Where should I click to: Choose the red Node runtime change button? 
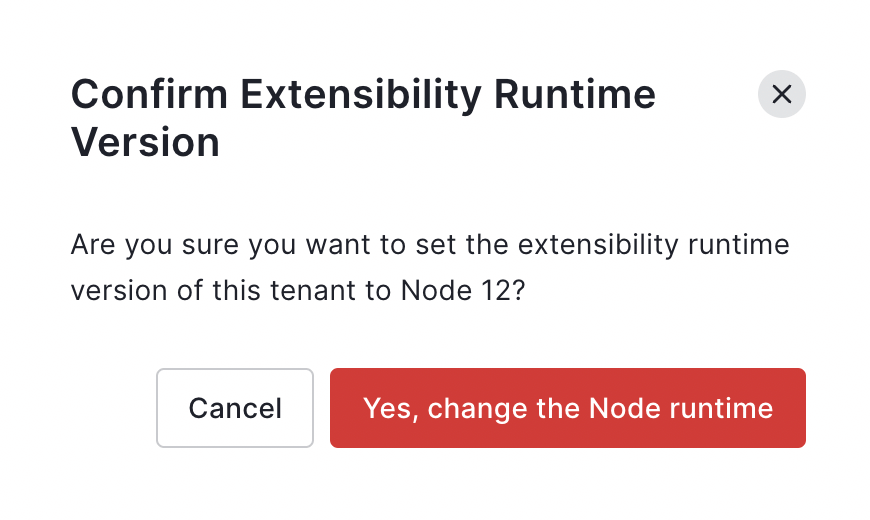point(568,408)
